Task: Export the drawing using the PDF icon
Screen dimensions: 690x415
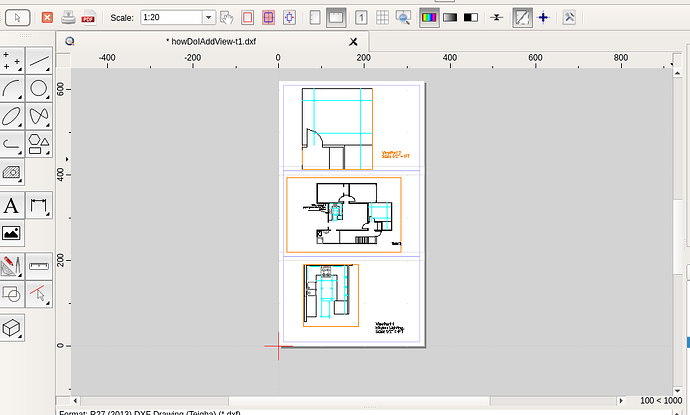Action: pyautogui.click(x=88, y=18)
